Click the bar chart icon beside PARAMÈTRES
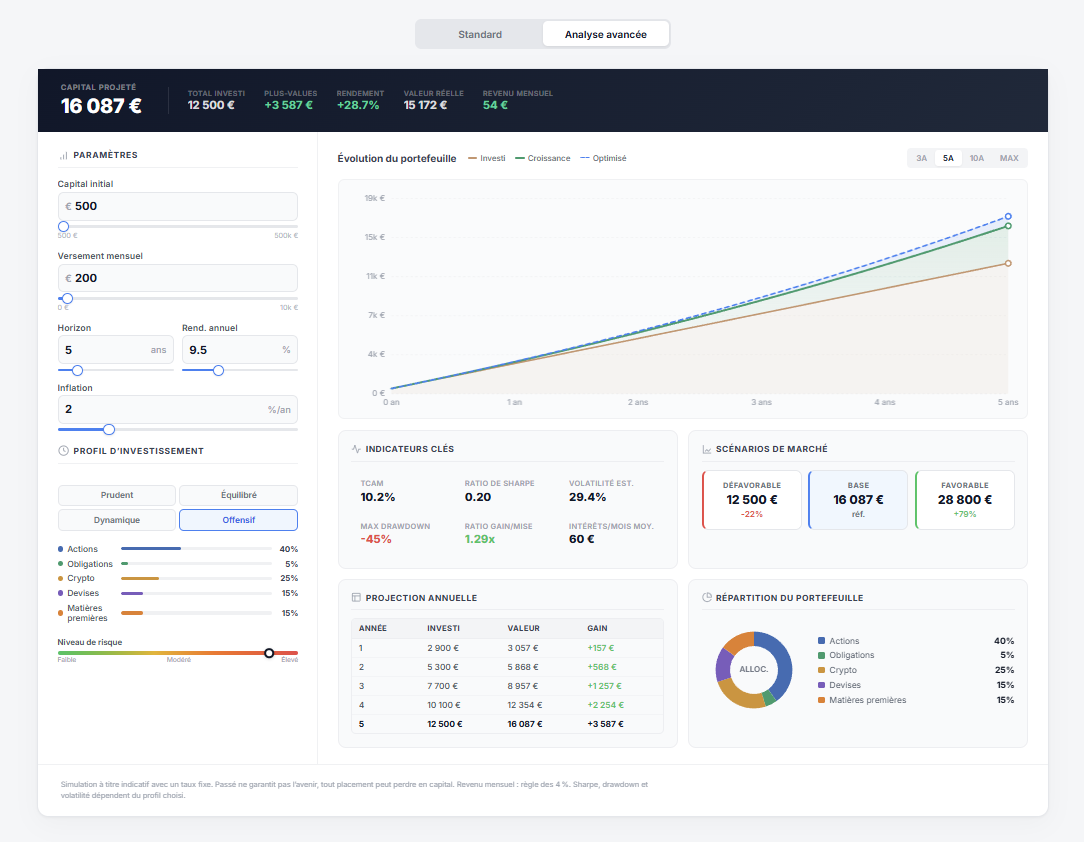Screen dimensions: 1084x842 coord(61,155)
